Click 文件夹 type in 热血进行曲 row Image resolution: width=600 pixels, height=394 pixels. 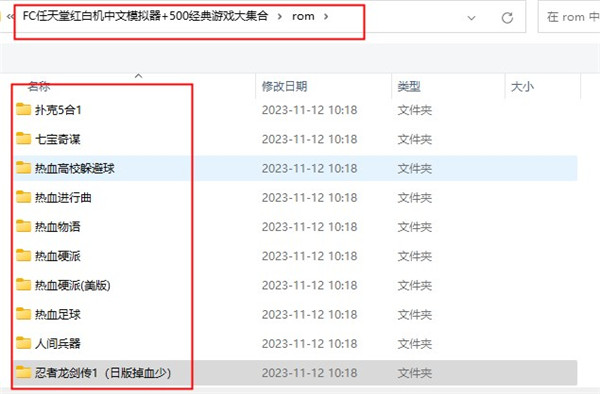point(414,198)
